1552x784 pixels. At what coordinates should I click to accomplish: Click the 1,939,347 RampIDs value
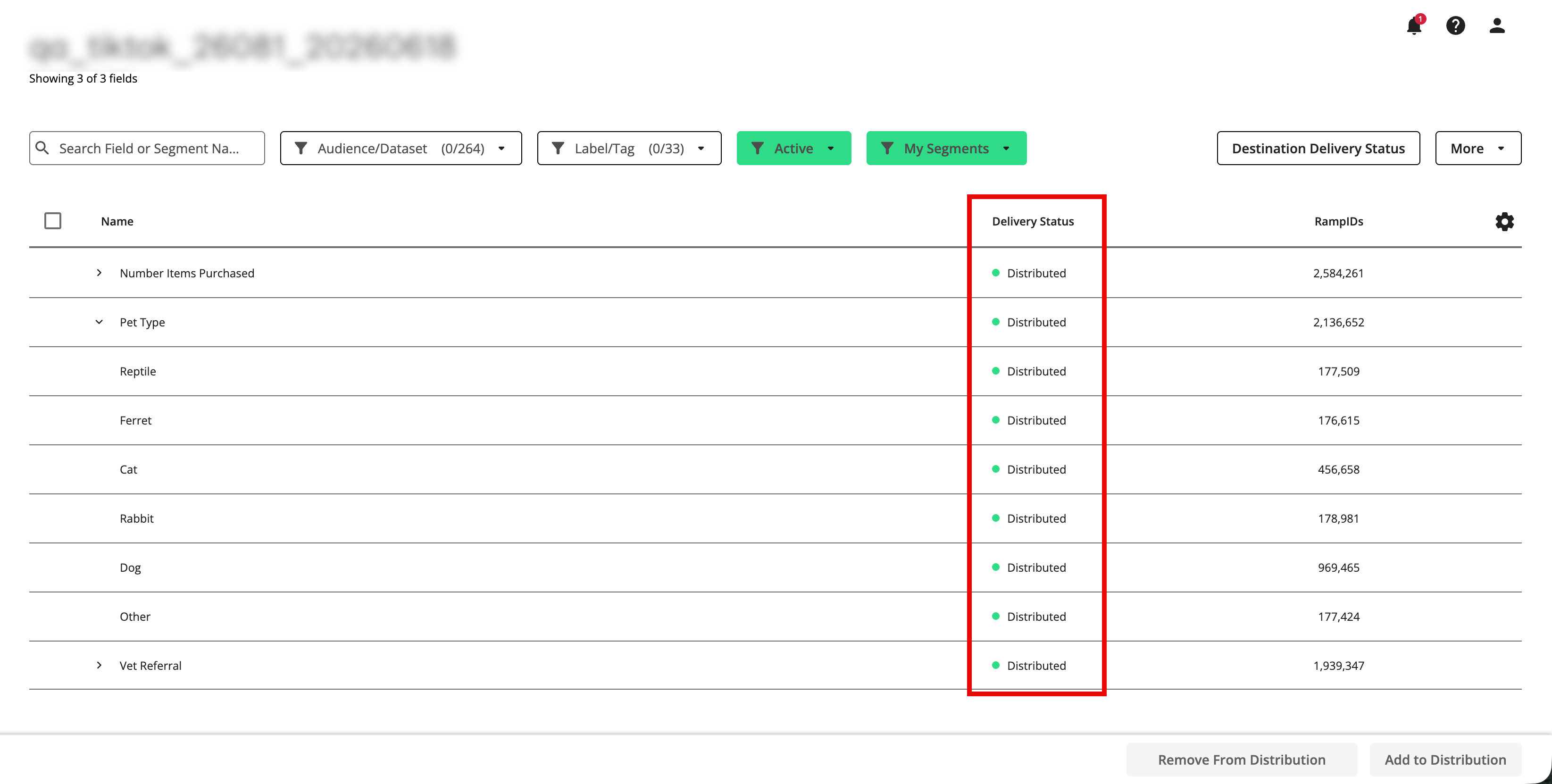(x=1338, y=665)
